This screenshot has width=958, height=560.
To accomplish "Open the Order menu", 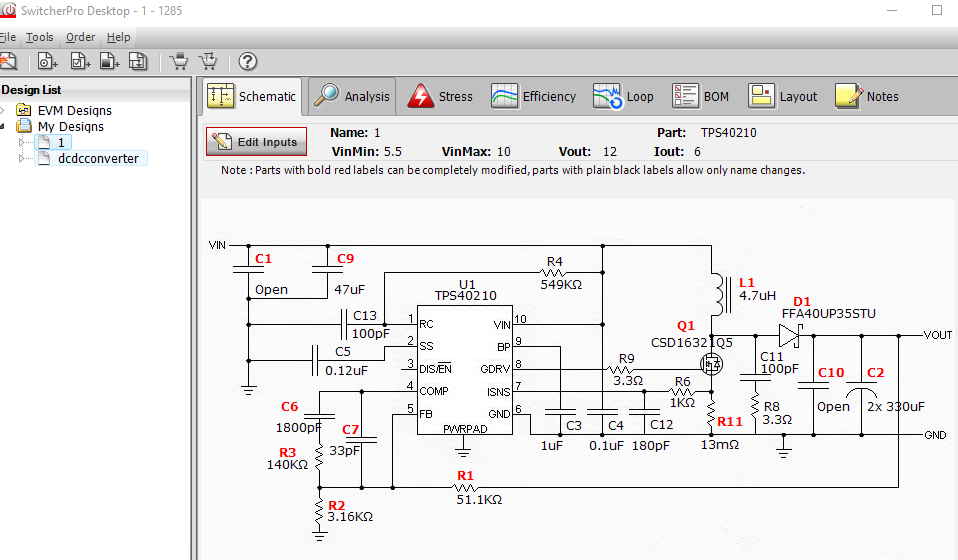I will tap(80, 37).
